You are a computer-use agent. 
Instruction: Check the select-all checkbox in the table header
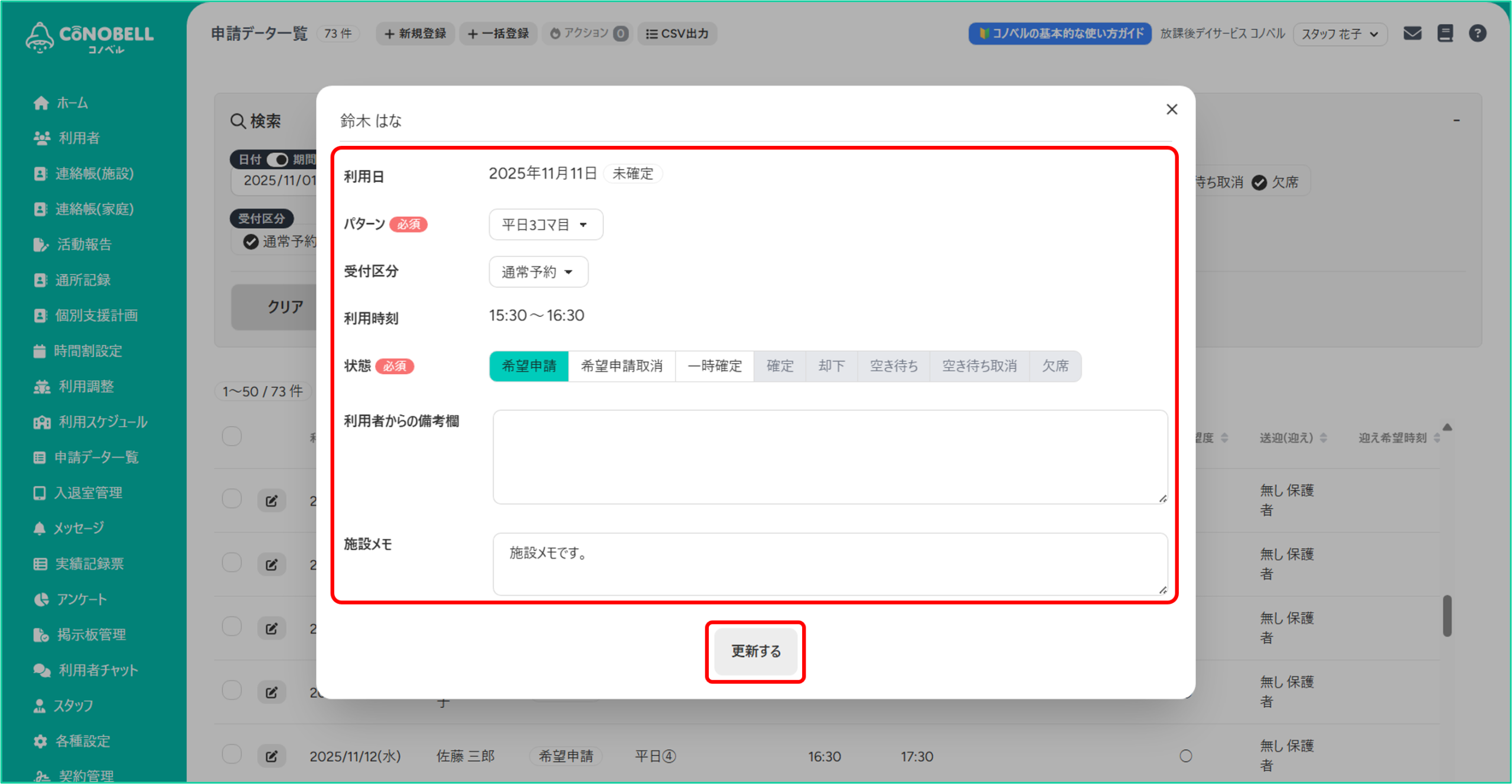point(232,436)
